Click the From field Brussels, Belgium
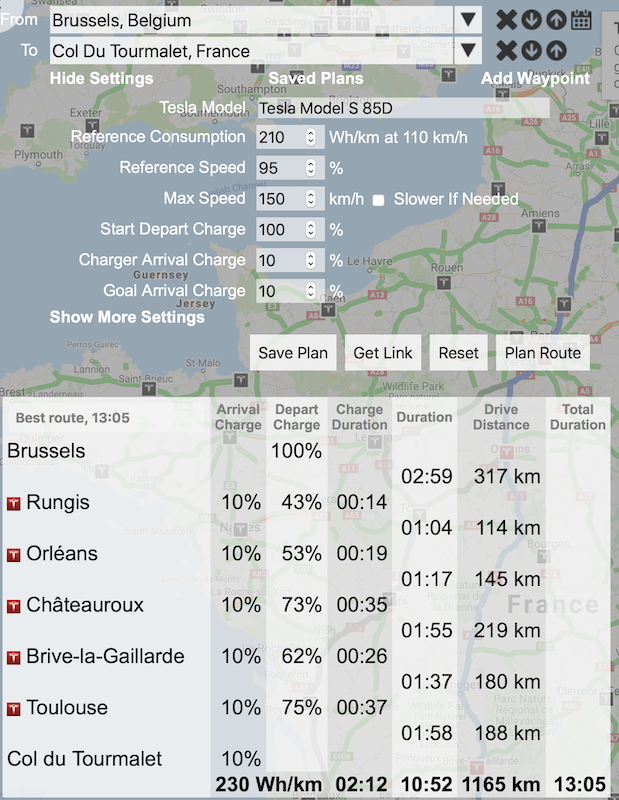Screen dimensions: 619x800 click(251, 20)
